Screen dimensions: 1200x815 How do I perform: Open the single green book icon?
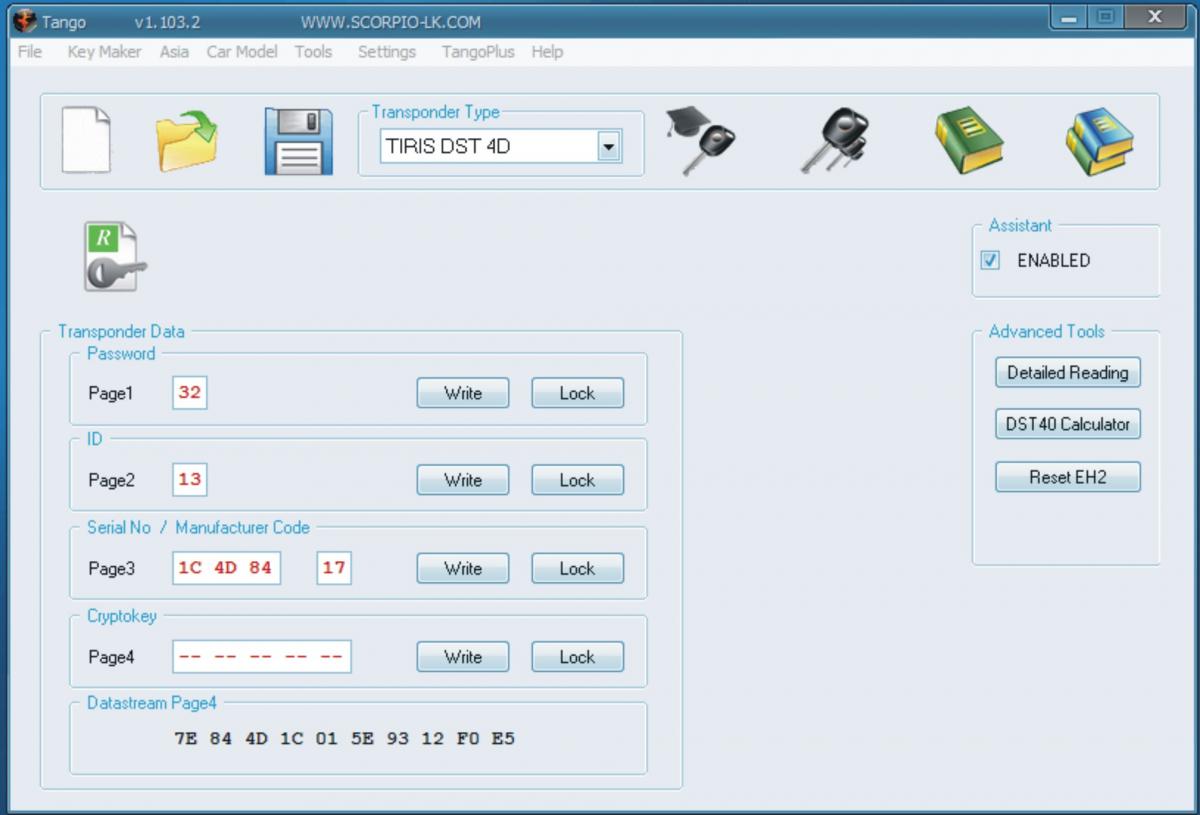968,140
